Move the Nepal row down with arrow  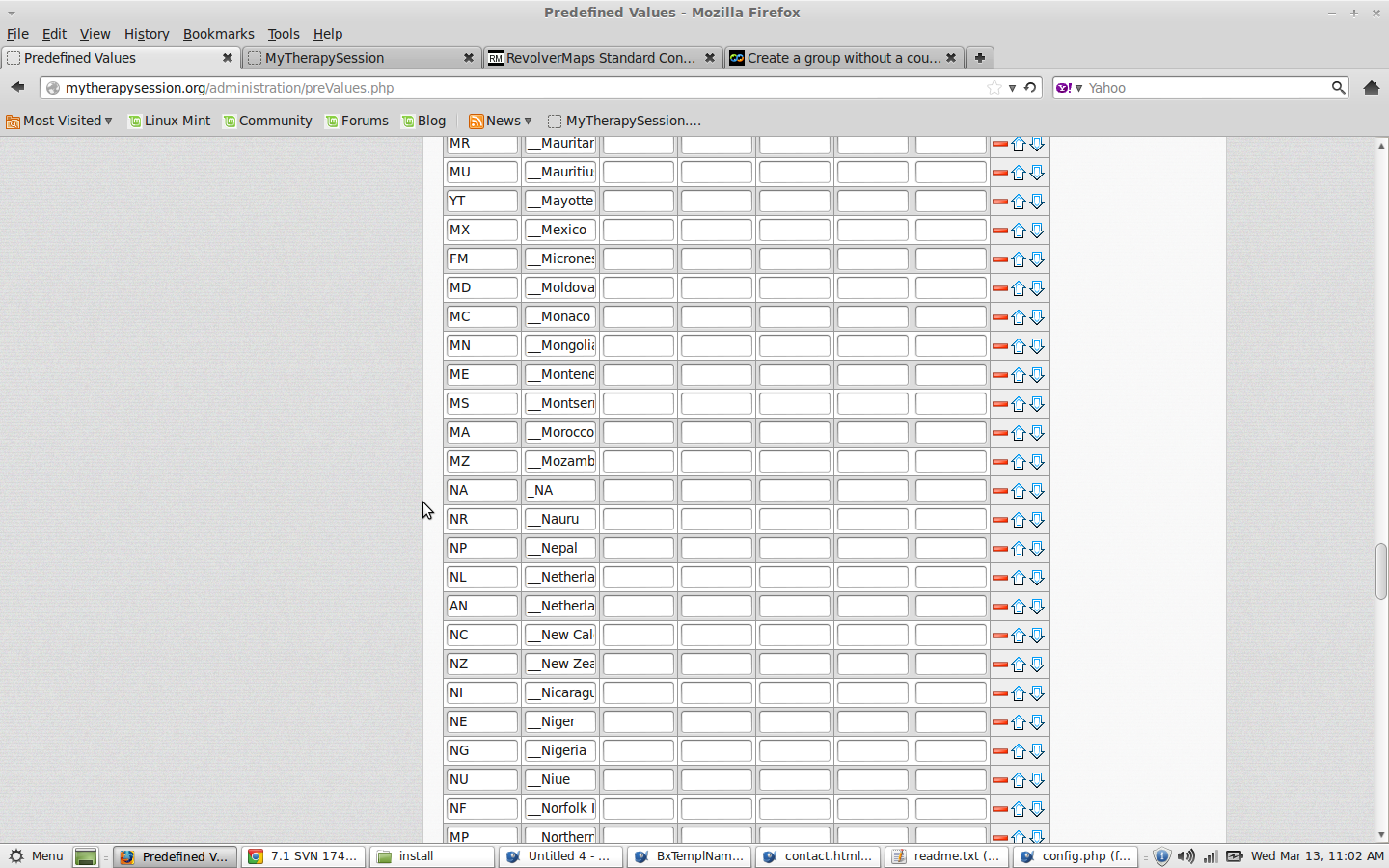click(1037, 549)
